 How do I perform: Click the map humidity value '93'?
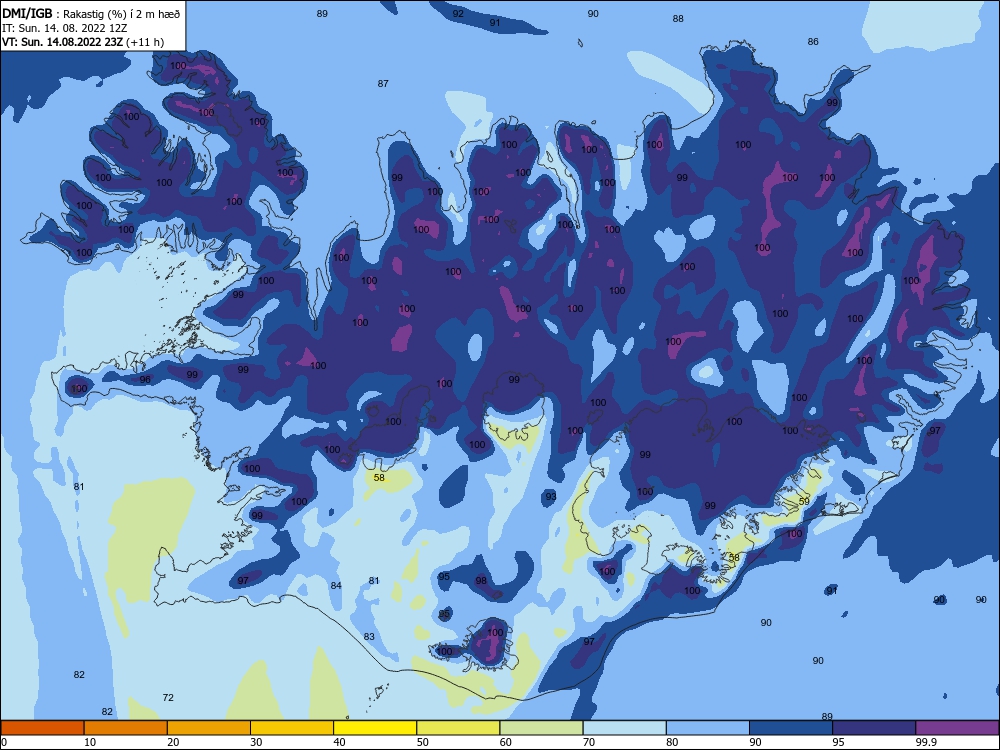click(x=551, y=496)
